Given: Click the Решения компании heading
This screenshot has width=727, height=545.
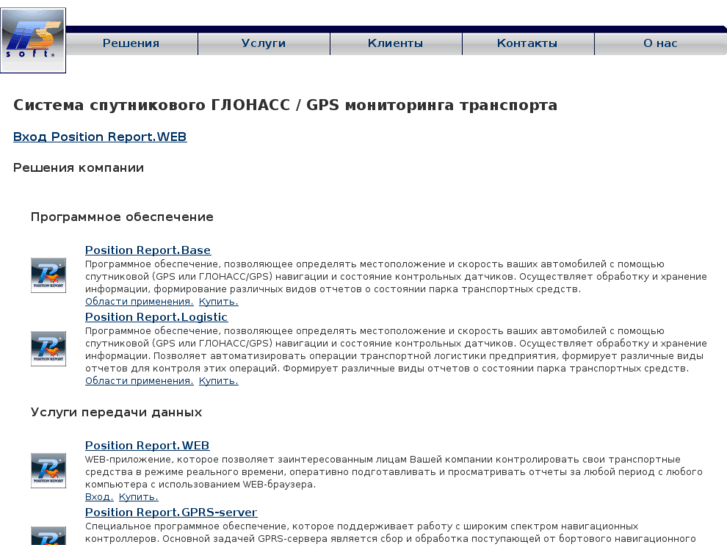Looking at the screenshot, I should pyautogui.click(x=78, y=168).
